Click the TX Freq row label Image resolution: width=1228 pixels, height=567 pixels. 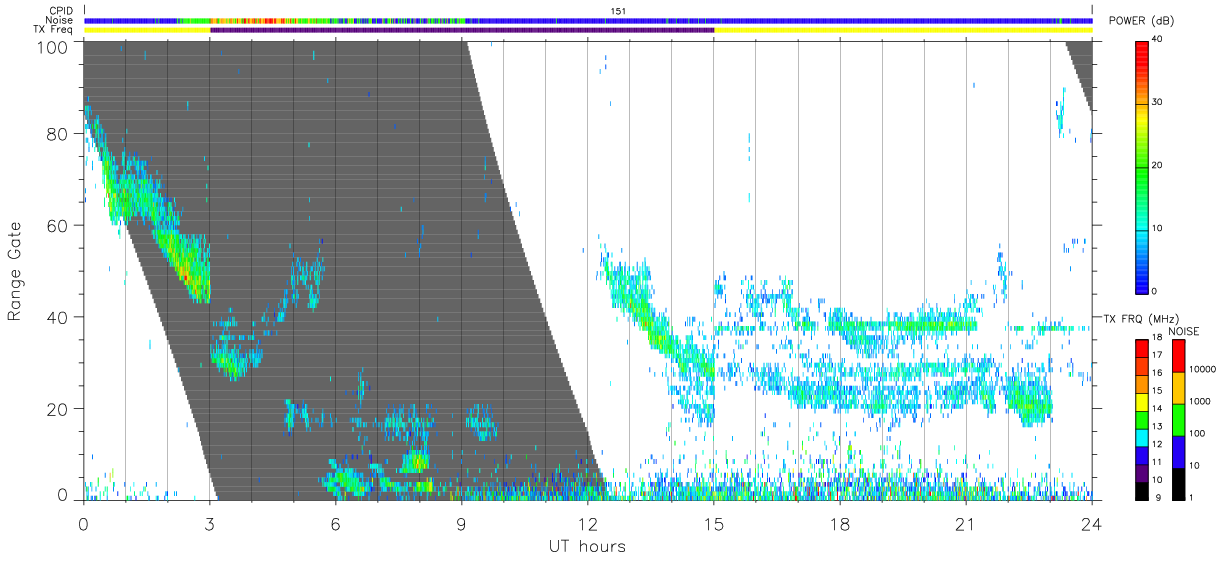pos(54,30)
